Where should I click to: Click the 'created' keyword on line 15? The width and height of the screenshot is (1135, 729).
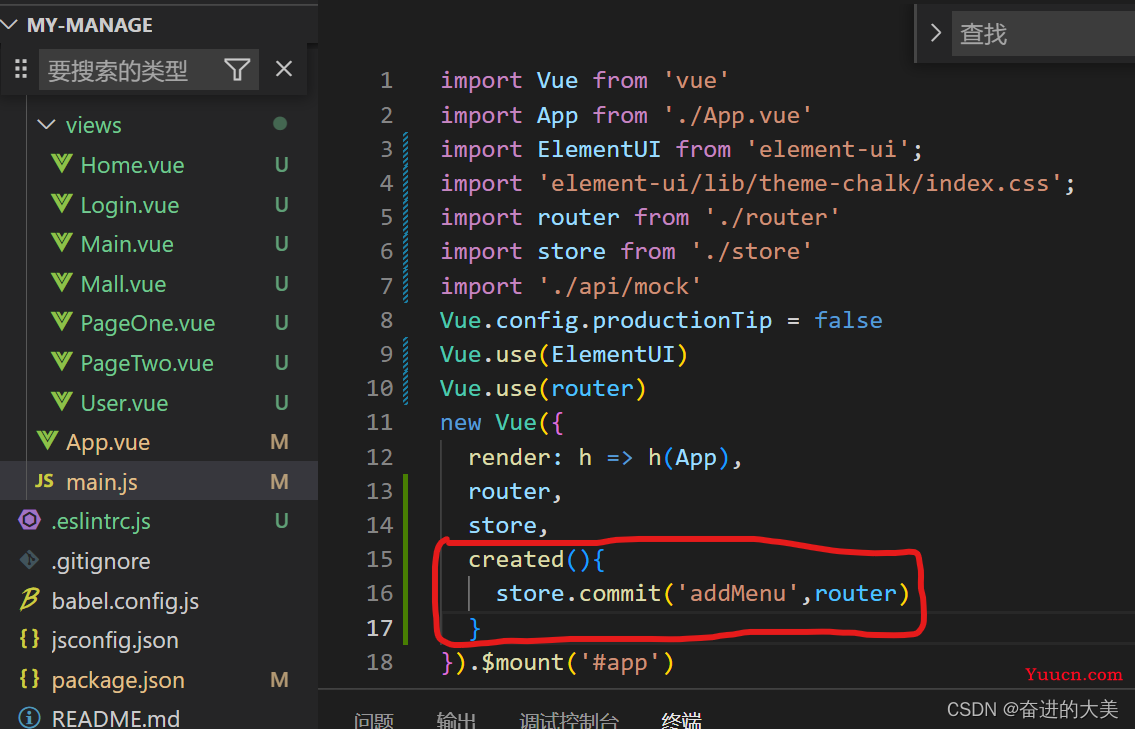(x=516, y=560)
